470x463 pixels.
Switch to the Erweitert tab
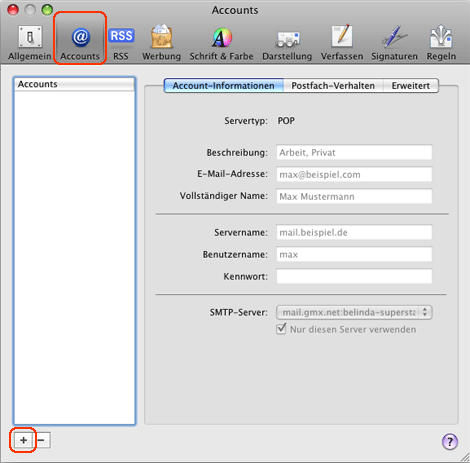(x=411, y=86)
